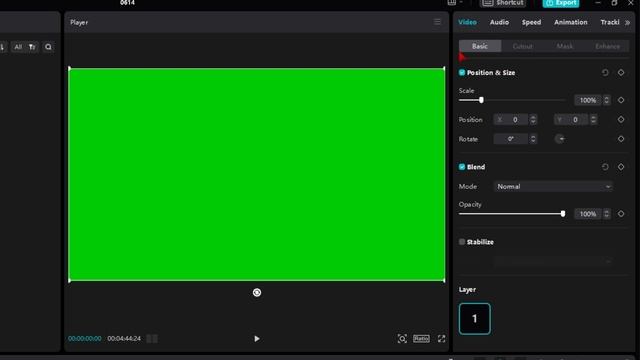Add keyframe for Position
640x360 pixels.
click(x=621, y=120)
